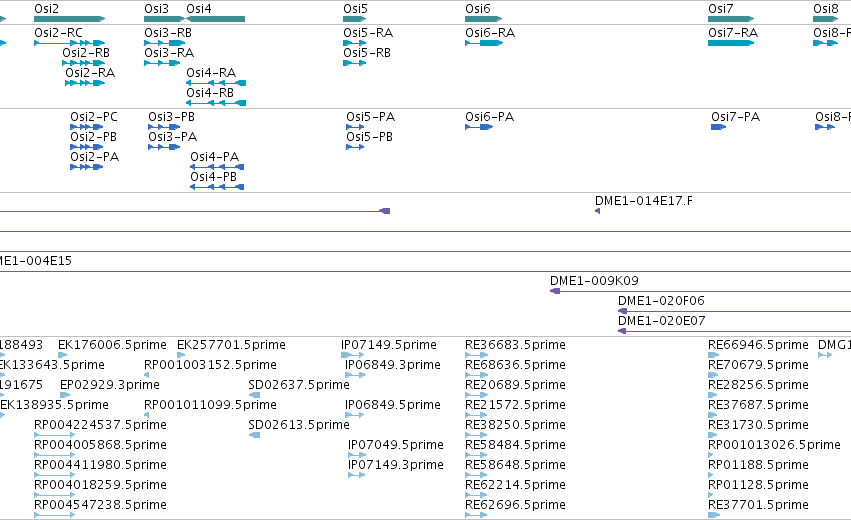The height and width of the screenshot is (520, 851).
Task: Select the Osi7 gene feature
Action: point(731,19)
